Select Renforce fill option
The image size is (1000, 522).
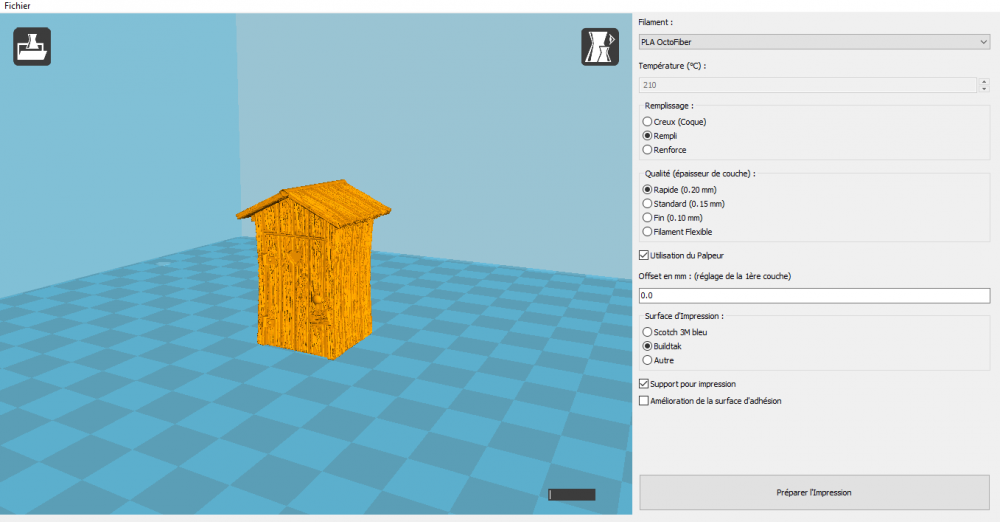pyautogui.click(x=665, y=150)
